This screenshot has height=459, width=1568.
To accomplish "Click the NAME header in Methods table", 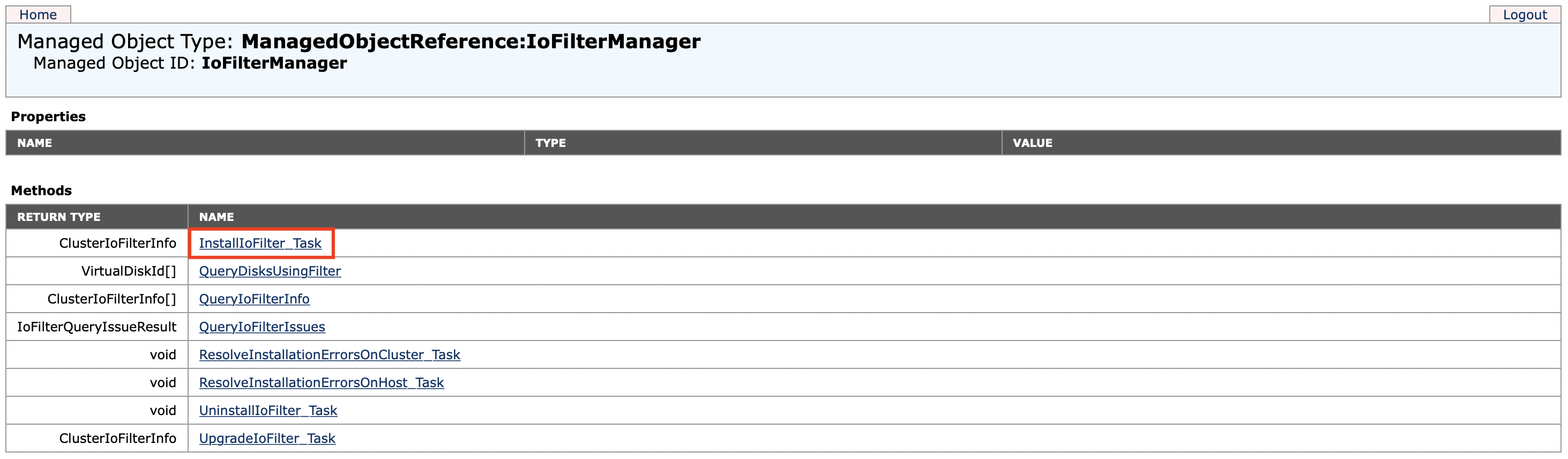I will [216, 217].
